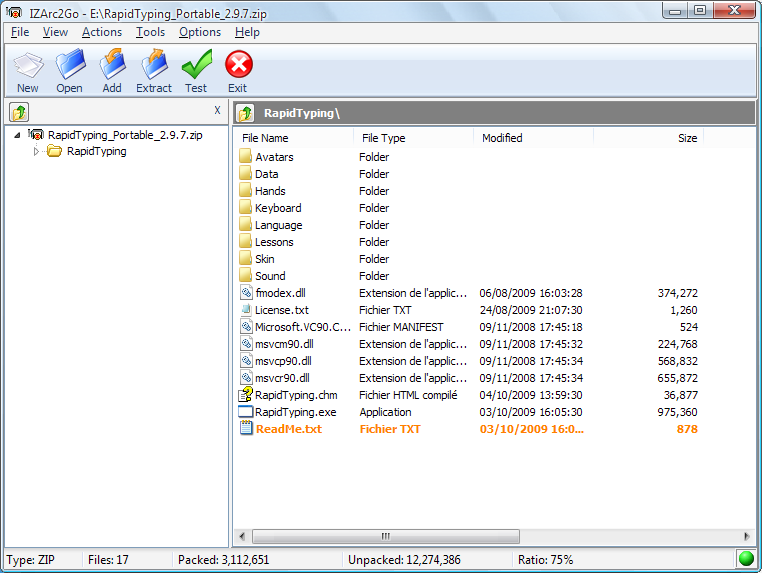Image resolution: width=762 pixels, height=573 pixels.
Task: Click the RapidTyping.chm help file icon
Action: click(x=246, y=394)
